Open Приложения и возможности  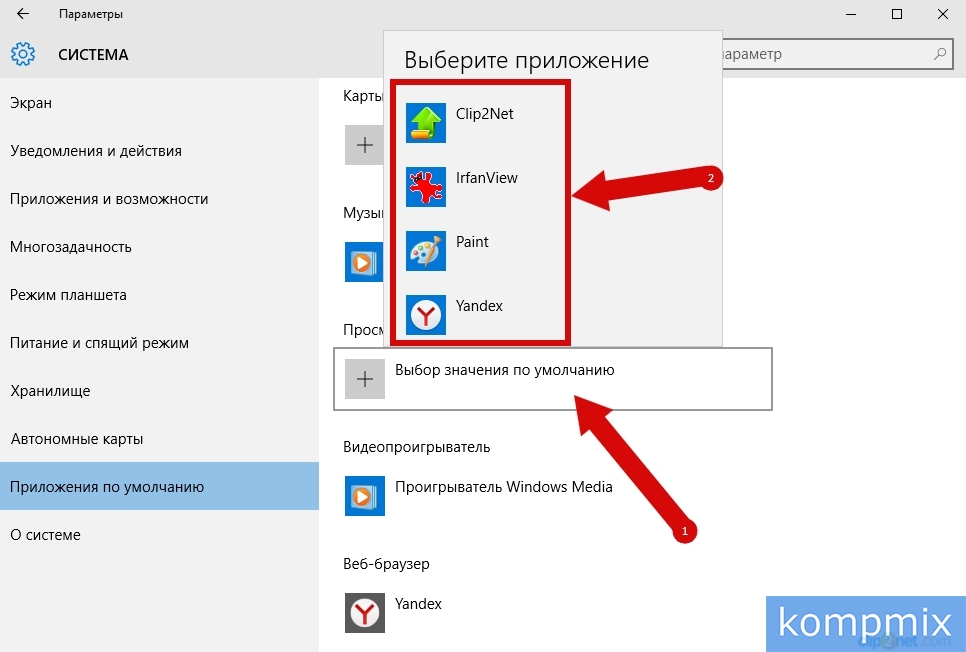(160, 198)
